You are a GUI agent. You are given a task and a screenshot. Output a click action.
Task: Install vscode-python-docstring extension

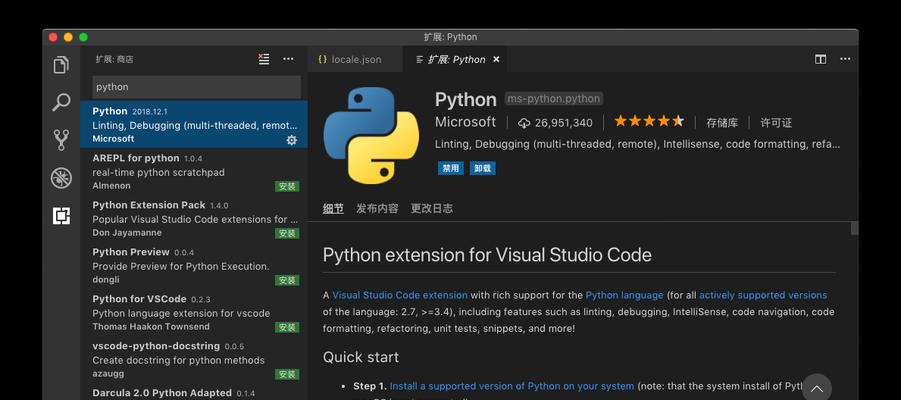coord(287,375)
